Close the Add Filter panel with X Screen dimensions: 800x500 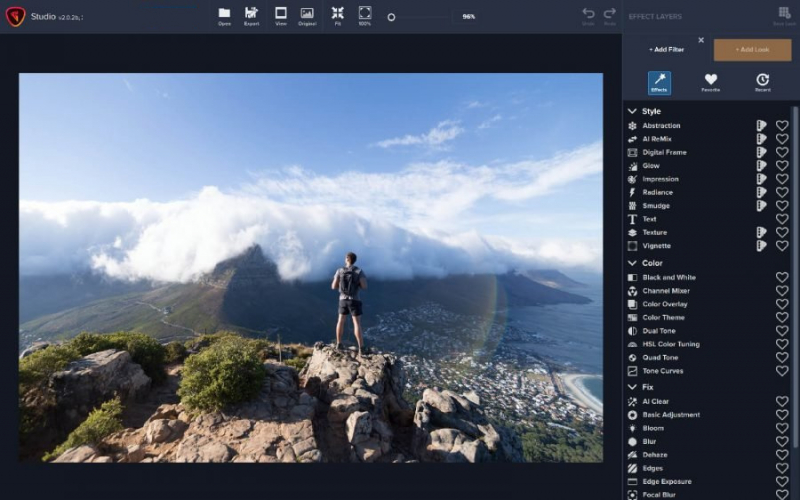click(701, 40)
